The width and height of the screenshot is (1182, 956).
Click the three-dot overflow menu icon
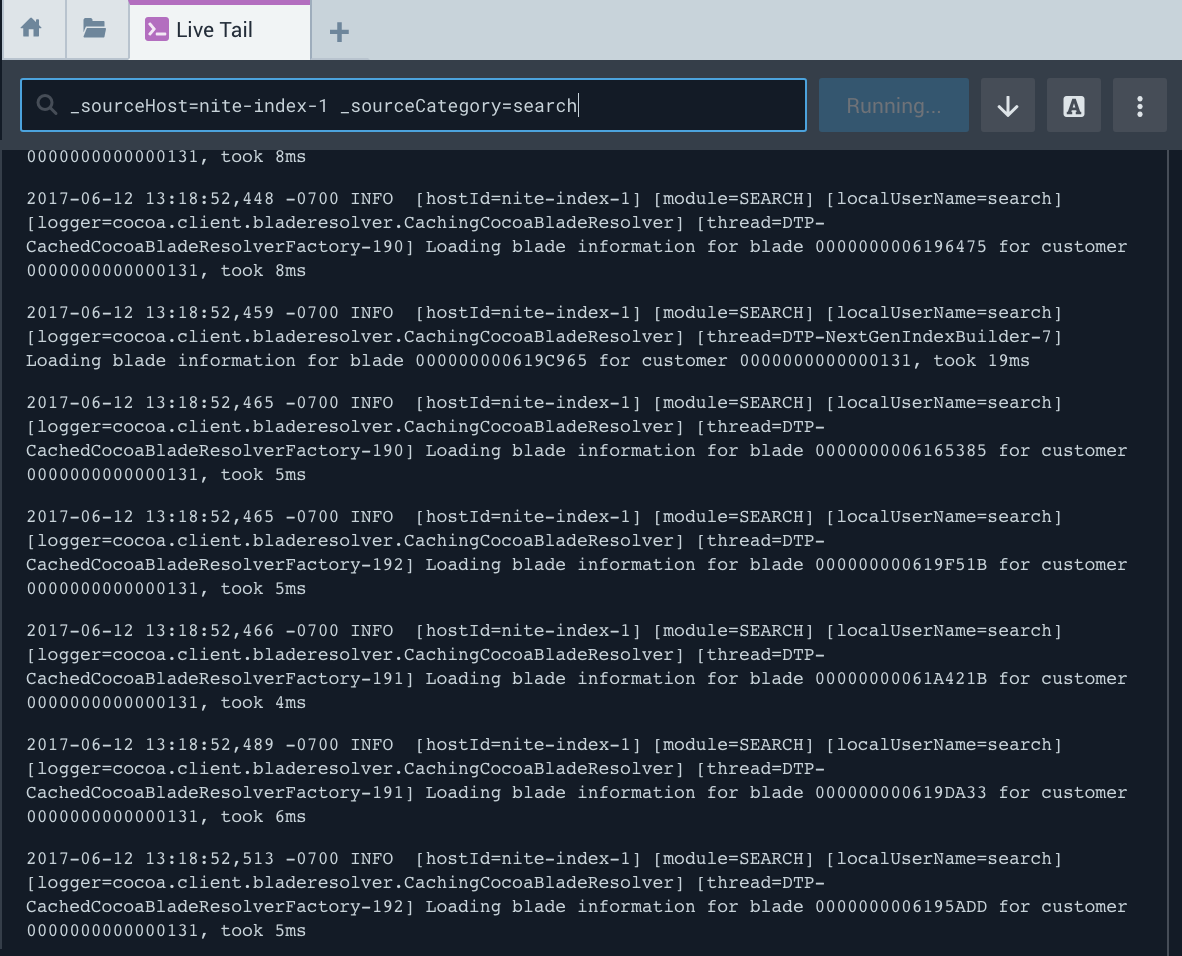tap(1139, 104)
